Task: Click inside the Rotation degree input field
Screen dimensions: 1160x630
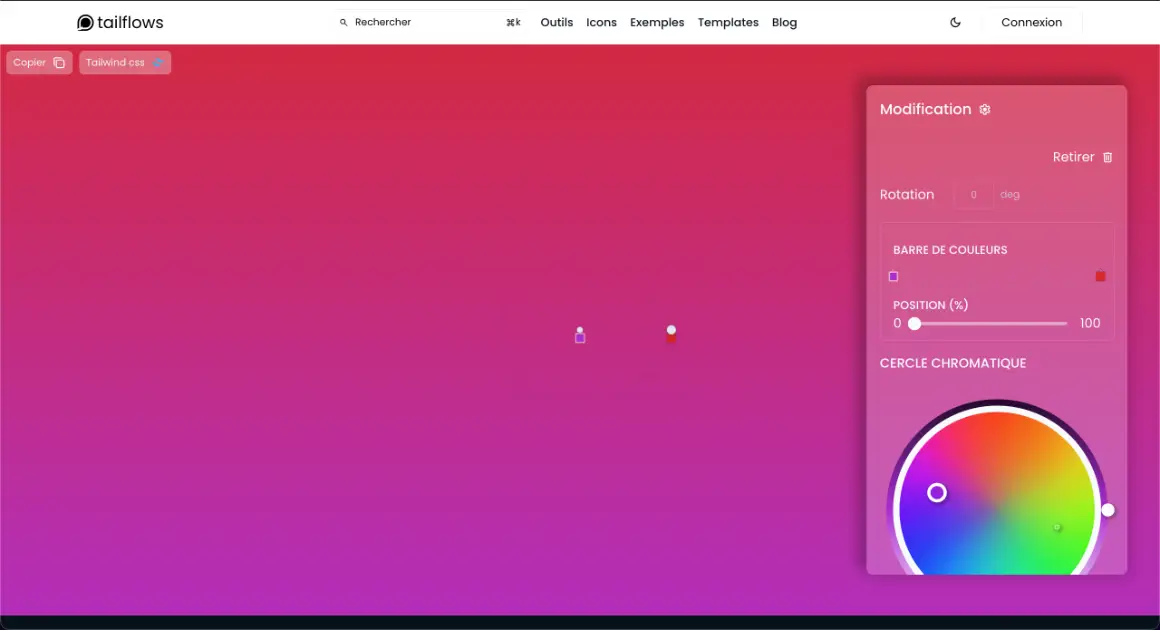Action: 973,194
